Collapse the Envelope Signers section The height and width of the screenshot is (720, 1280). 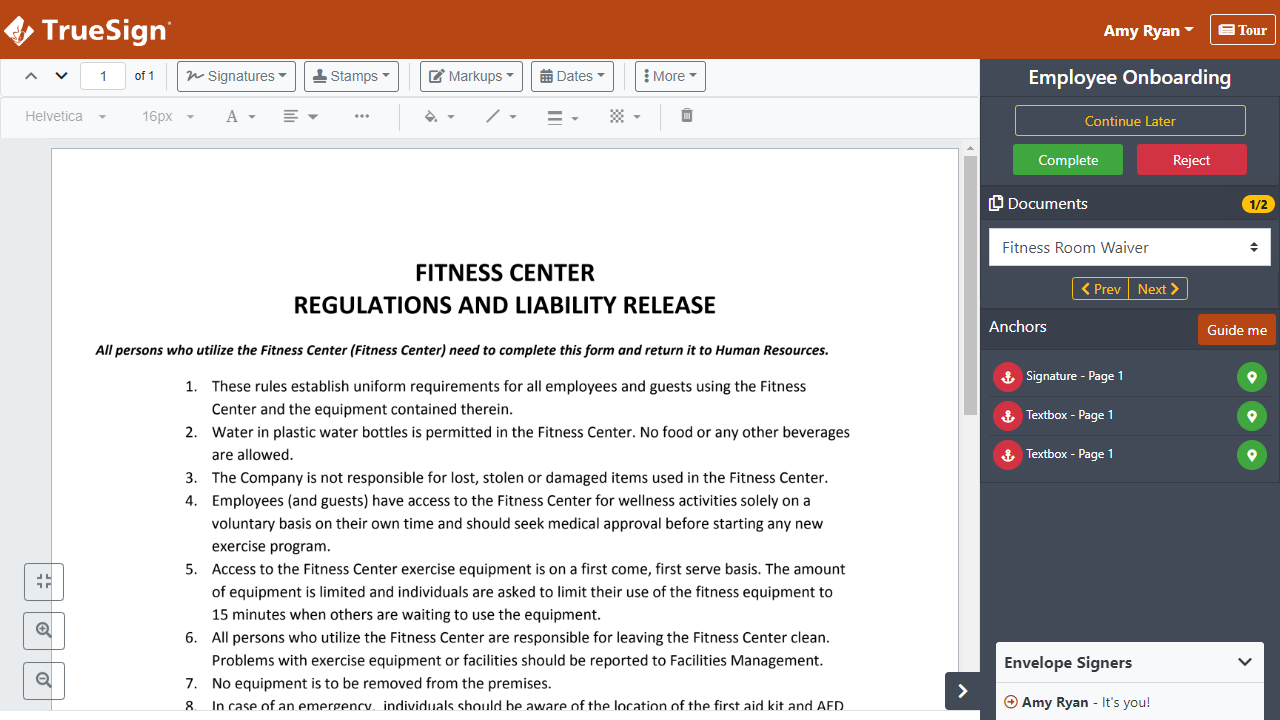click(x=1244, y=662)
